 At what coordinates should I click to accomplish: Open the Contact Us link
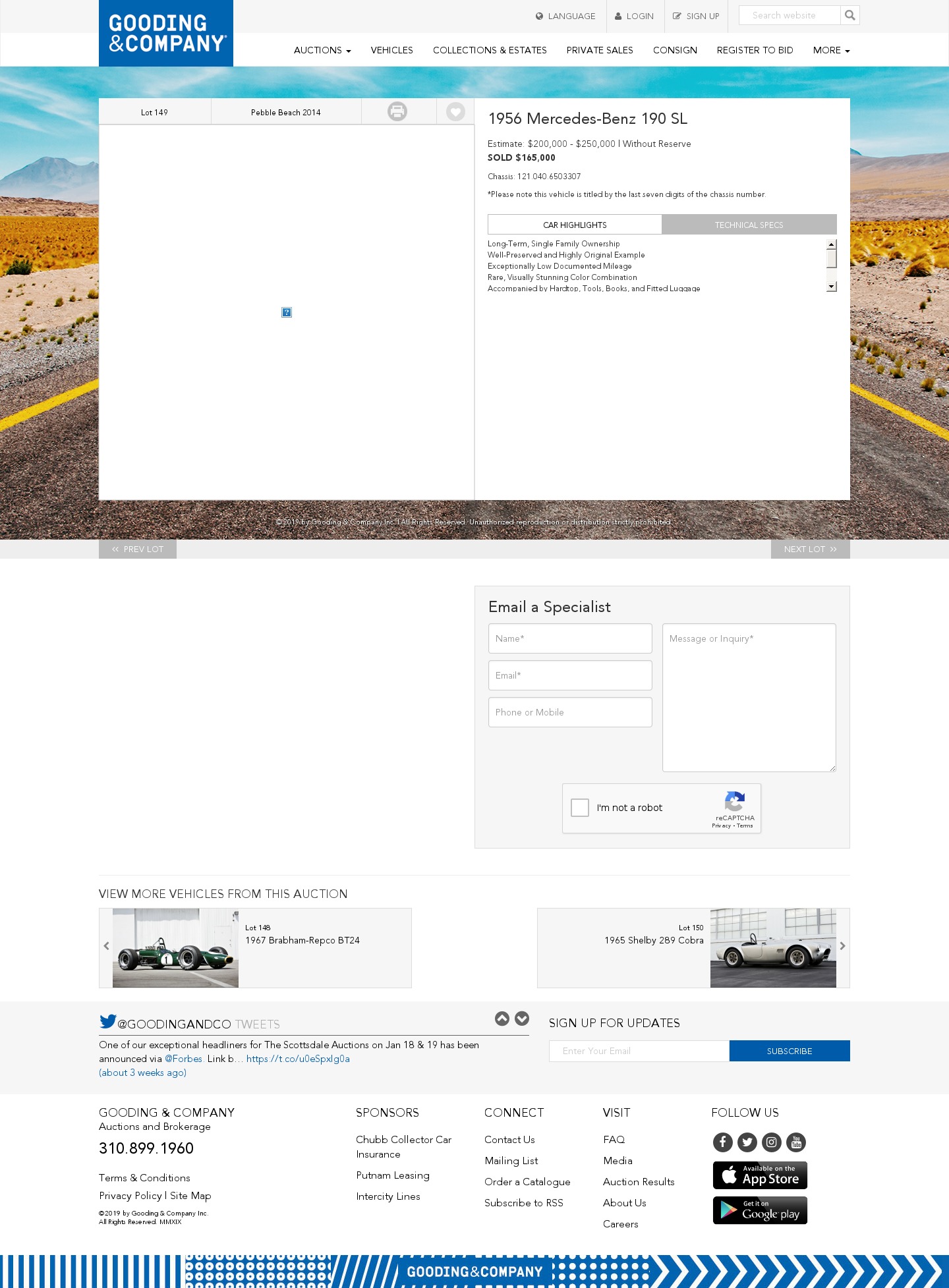click(x=509, y=1140)
